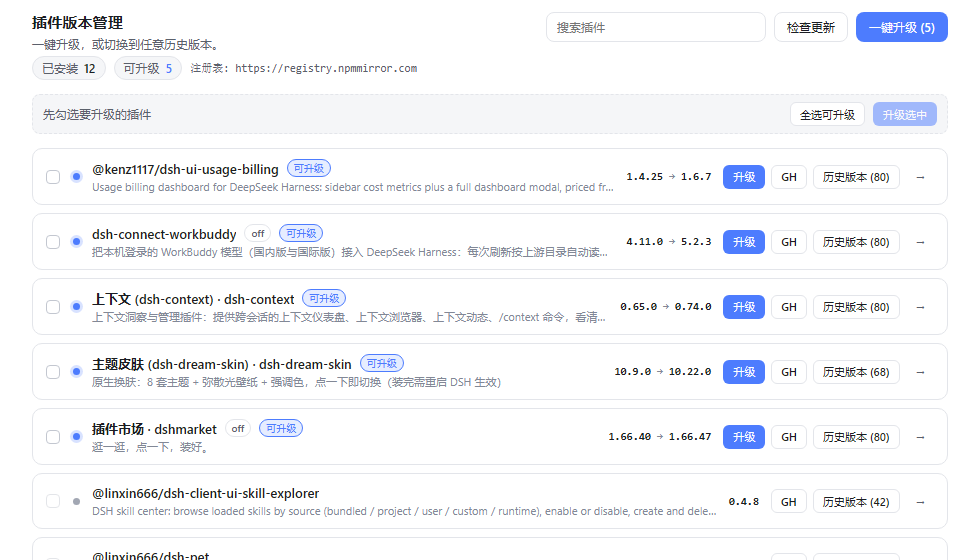Tick the dsh-context plugin checkbox
Viewport: 980px width, 560px height.
[53, 307]
